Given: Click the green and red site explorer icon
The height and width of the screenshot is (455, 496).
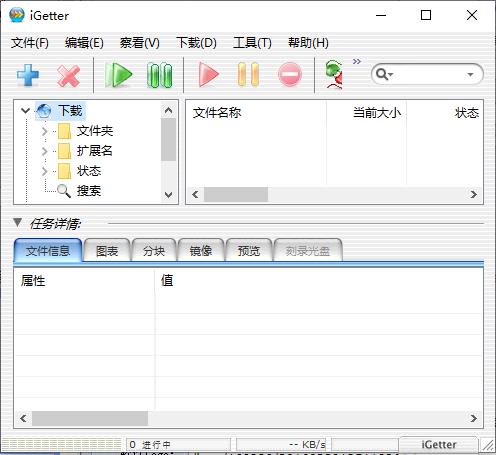Looking at the screenshot, I should coord(334,75).
